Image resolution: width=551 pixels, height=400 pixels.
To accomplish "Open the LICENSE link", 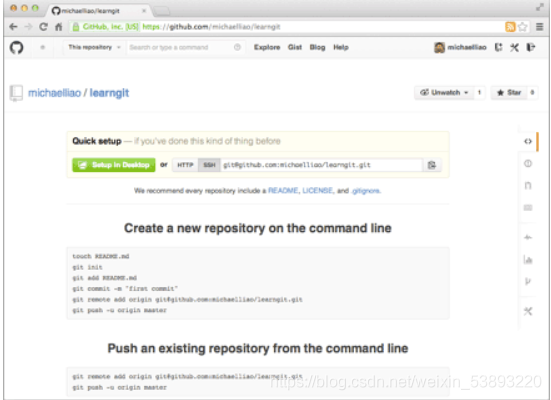I will pos(317,191).
